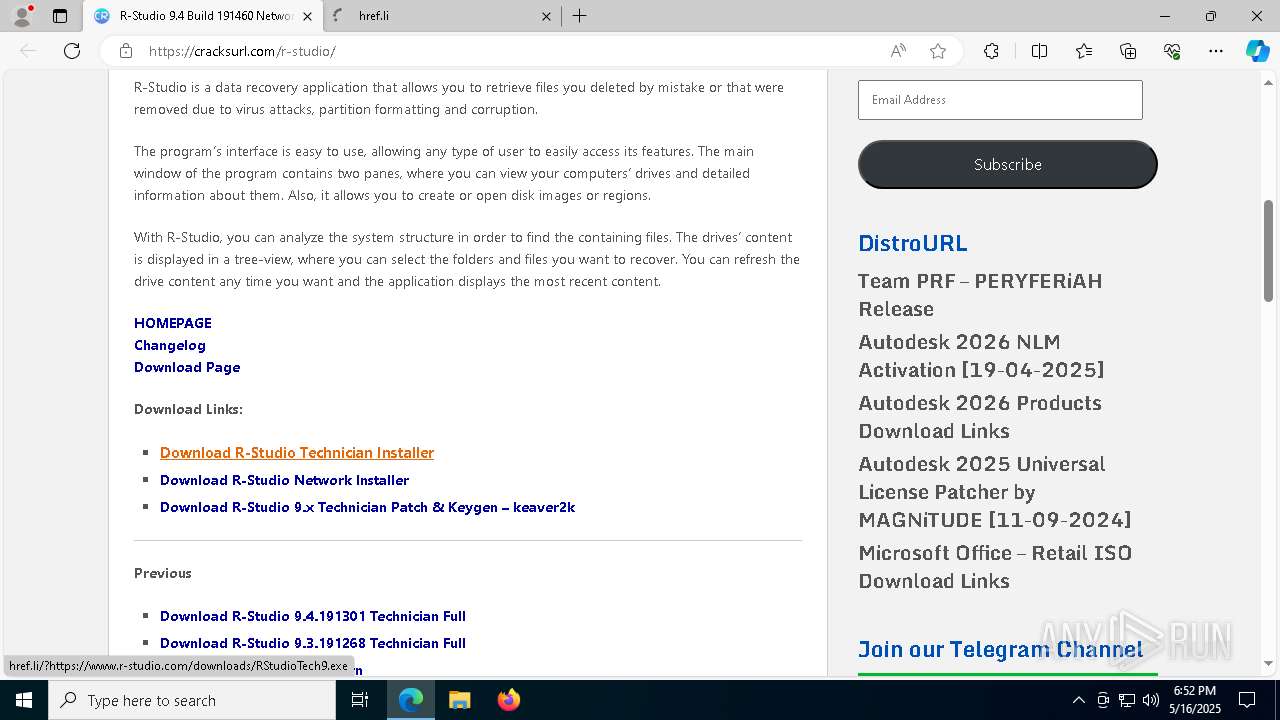Image resolution: width=1280 pixels, height=720 pixels.
Task: Open the clock showing 6:52 PM
Action: point(1195,700)
